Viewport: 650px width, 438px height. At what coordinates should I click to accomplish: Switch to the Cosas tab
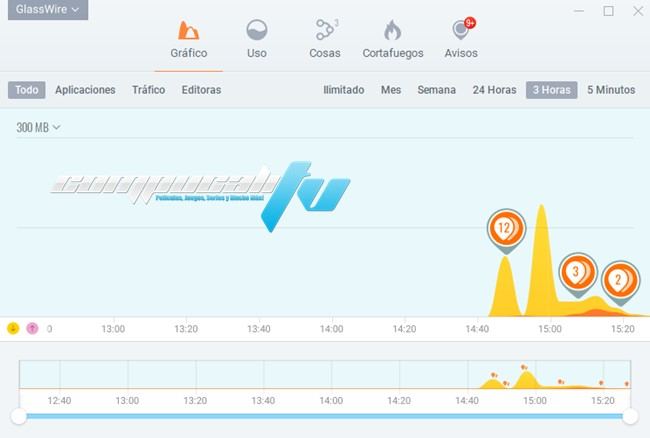[x=325, y=39]
